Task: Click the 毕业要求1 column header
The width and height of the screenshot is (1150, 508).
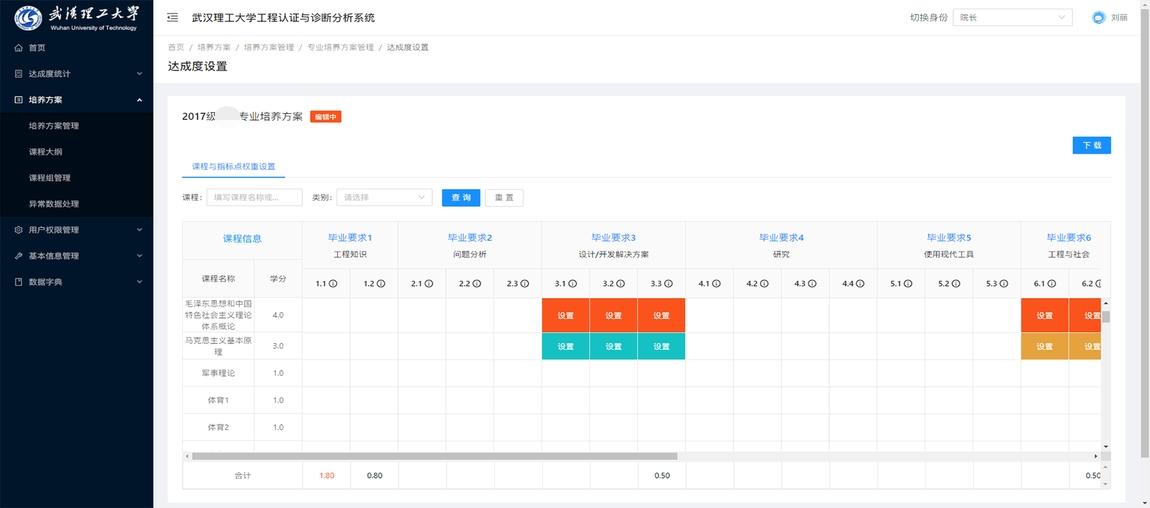Action: [350, 238]
